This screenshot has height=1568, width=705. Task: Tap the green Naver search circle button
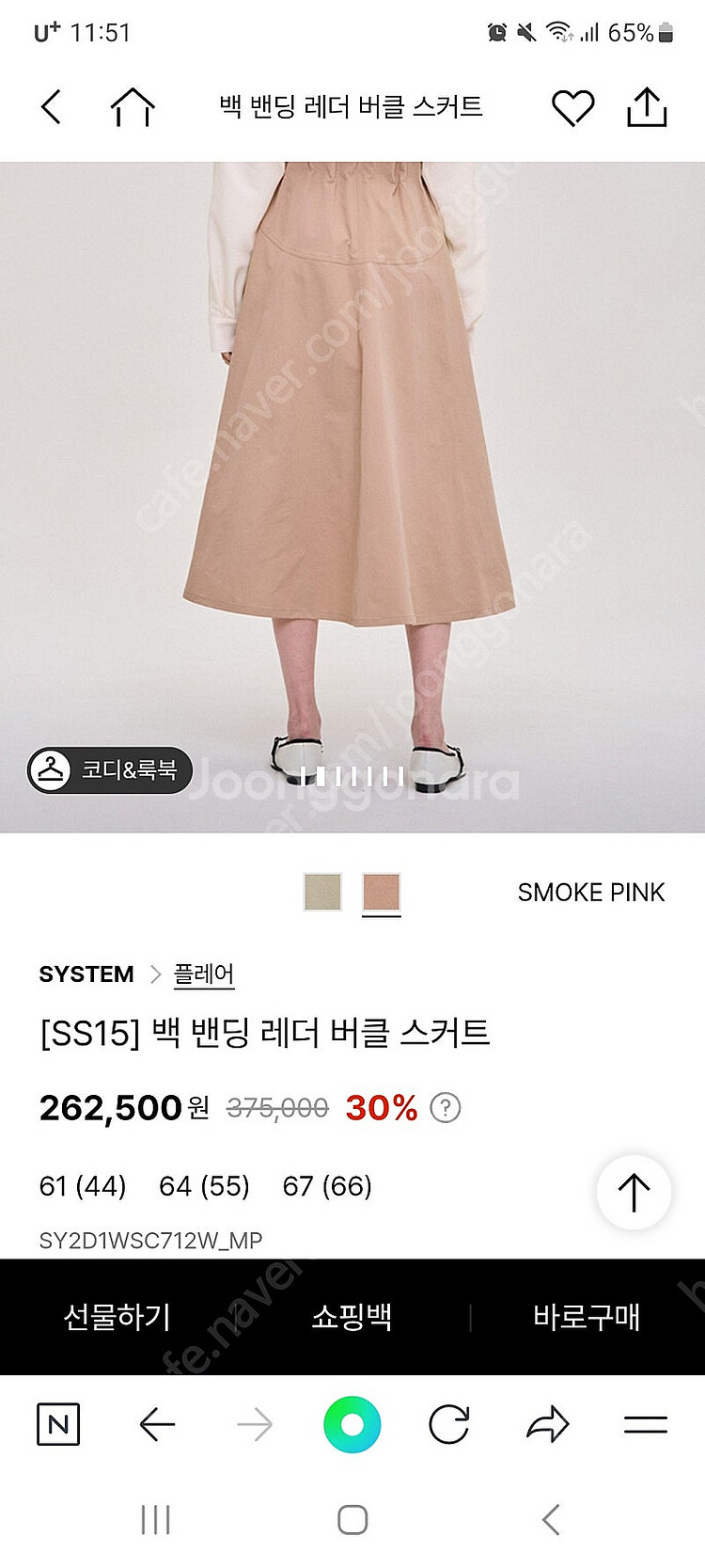pos(352,1425)
